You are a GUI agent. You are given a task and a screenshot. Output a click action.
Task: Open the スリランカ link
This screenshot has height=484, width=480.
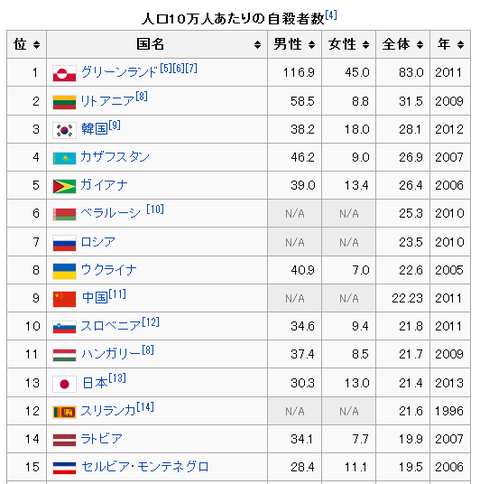point(108,411)
